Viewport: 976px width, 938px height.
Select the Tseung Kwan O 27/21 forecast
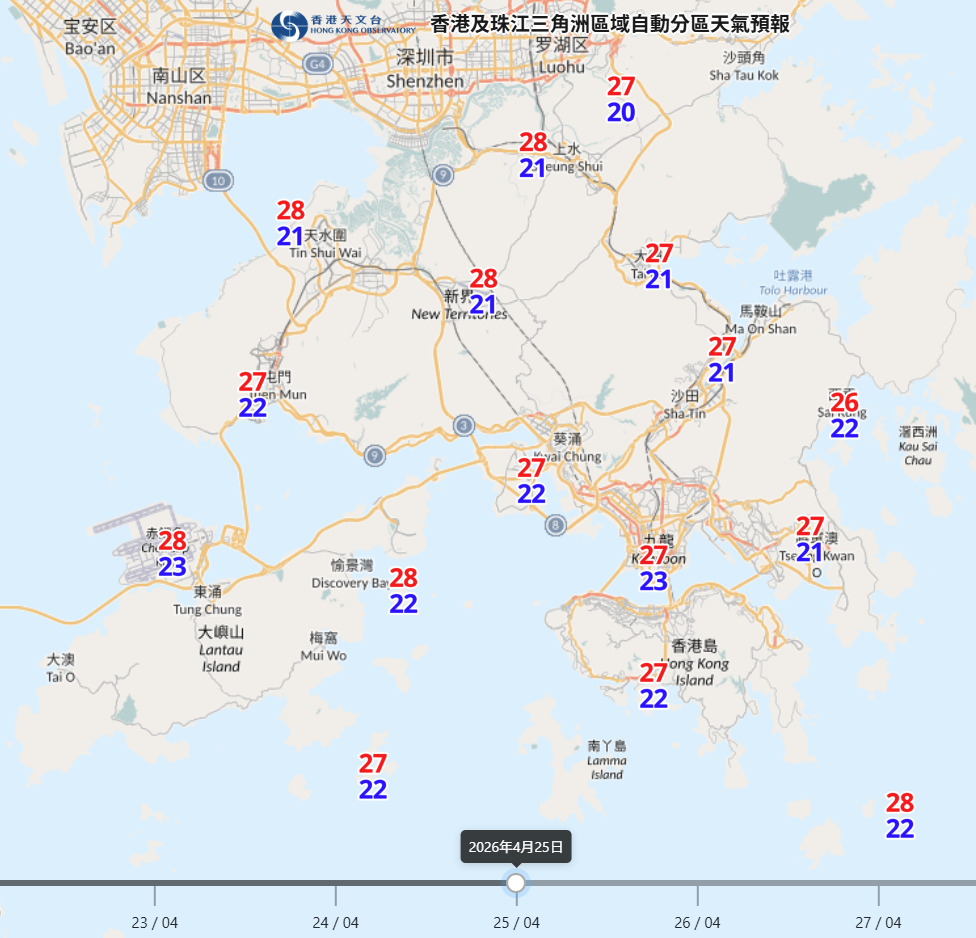[810, 539]
